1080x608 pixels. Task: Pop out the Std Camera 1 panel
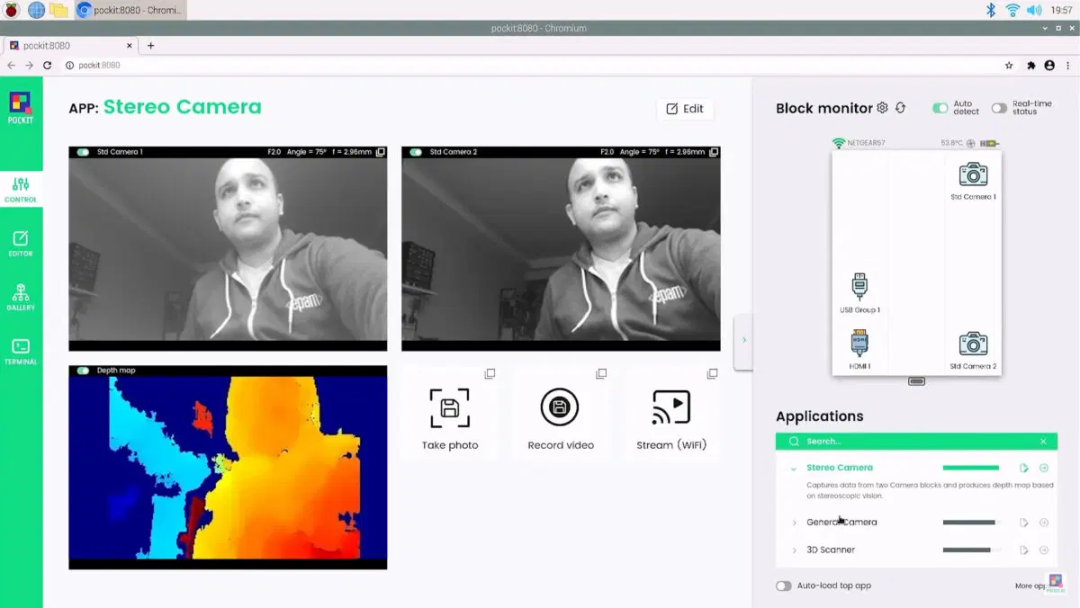(x=380, y=151)
